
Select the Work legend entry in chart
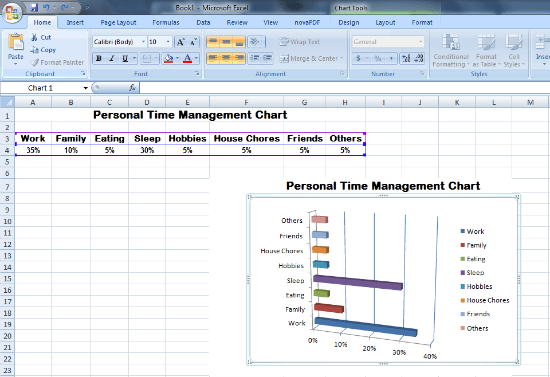pyautogui.click(x=472, y=231)
